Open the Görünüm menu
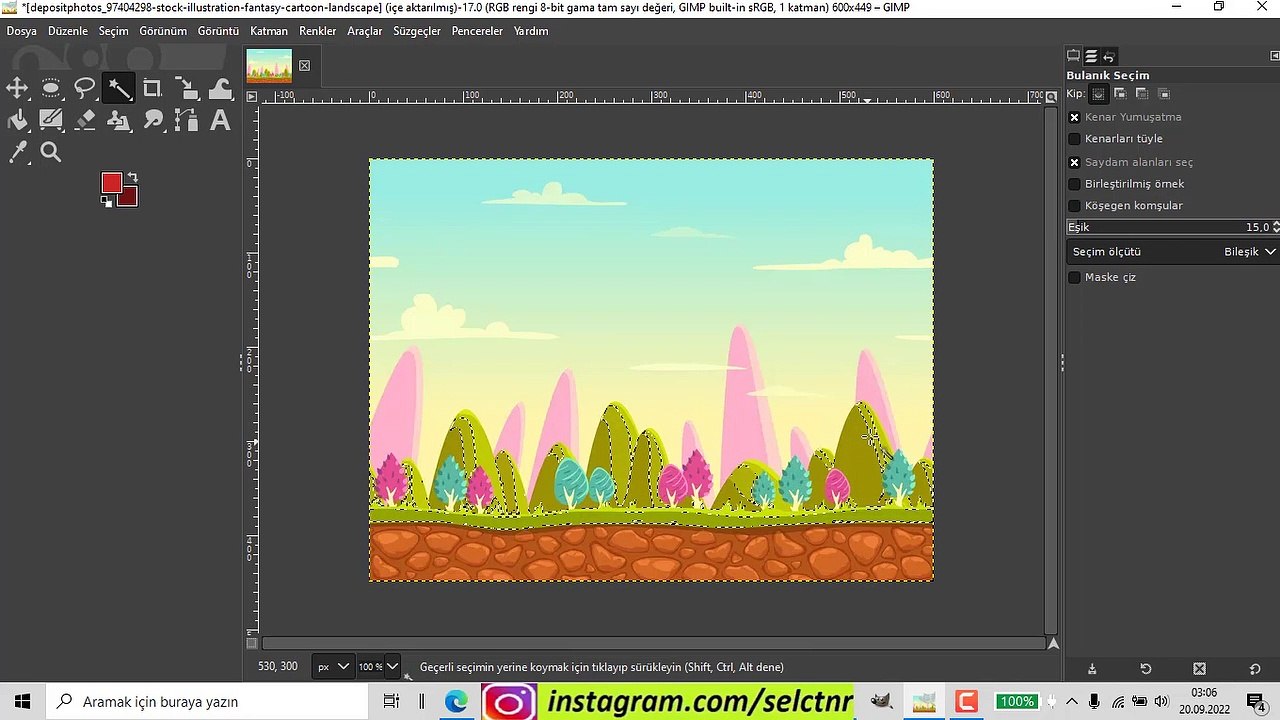Viewport: 1280px width, 720px height. pyautogui.click(x=163, y=31)
